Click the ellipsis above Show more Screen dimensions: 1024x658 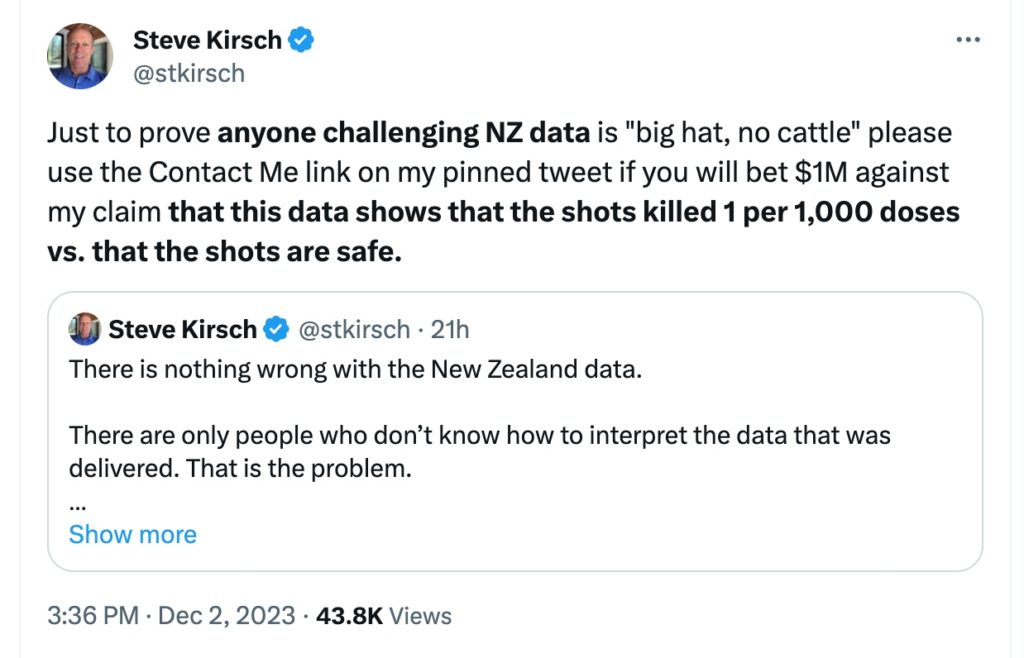pyautogui.click(x=76, y=503)
